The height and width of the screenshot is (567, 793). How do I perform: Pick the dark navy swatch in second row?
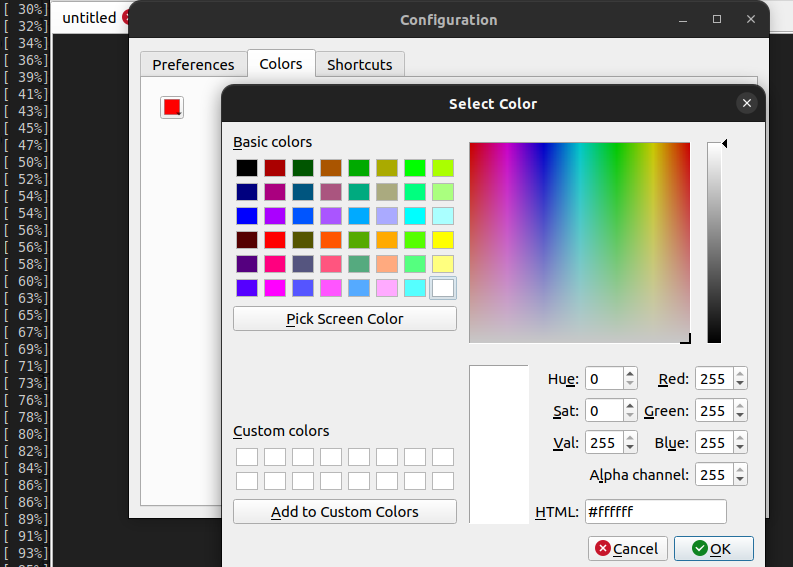pos(247,192)
